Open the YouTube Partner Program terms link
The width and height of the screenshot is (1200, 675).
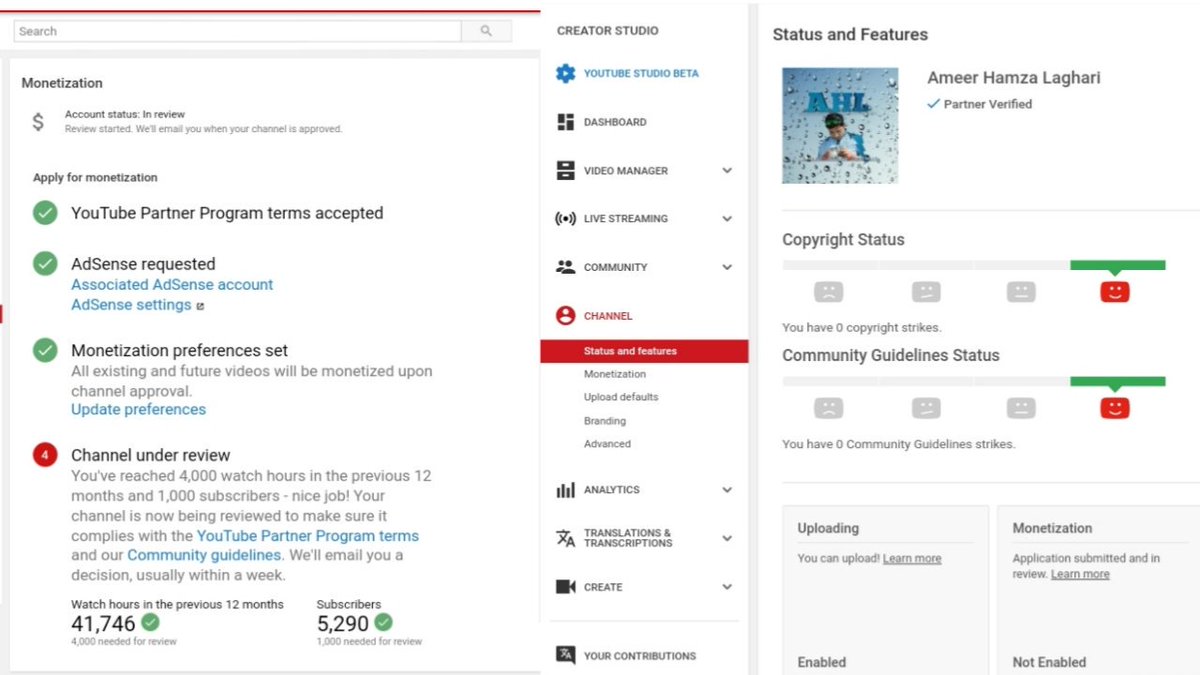308,536
